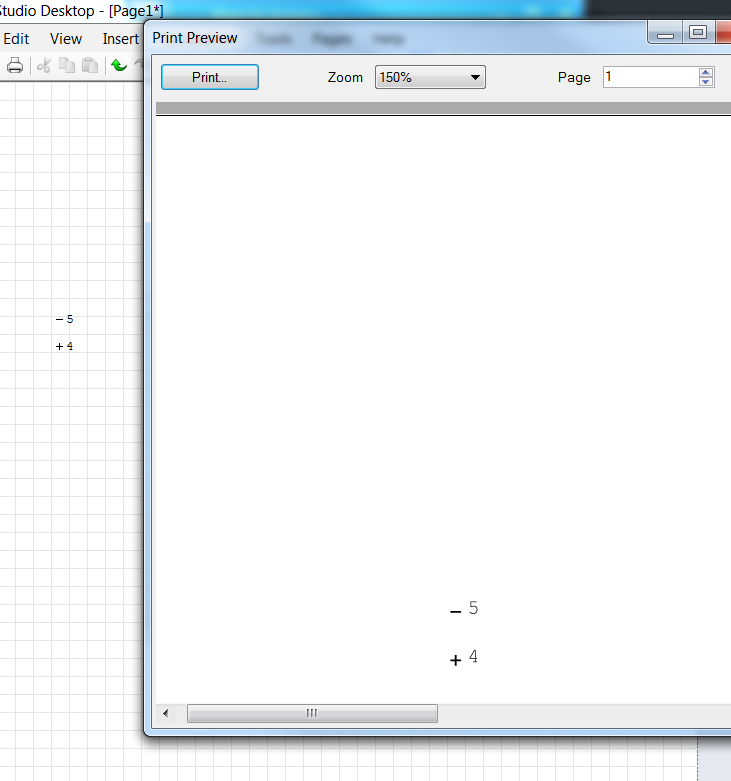This screenshot has height=781, width=731.
Task: Click the Print... button in Print Preview
Action: coord(210,77)
